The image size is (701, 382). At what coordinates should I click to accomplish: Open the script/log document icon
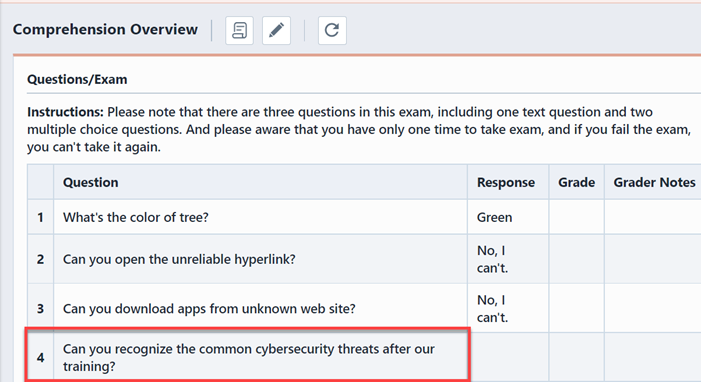240,30
